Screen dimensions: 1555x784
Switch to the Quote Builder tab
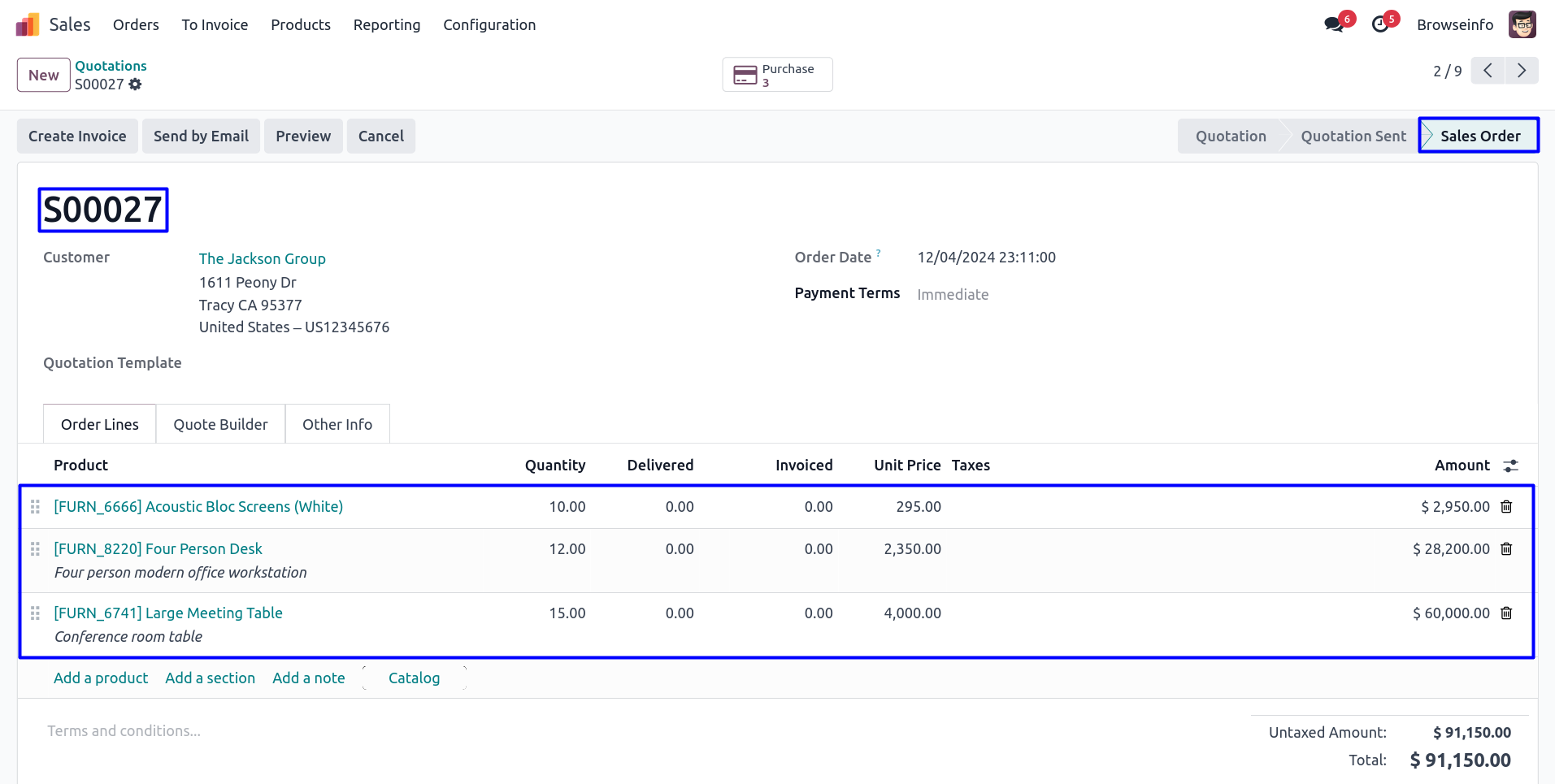220,424
